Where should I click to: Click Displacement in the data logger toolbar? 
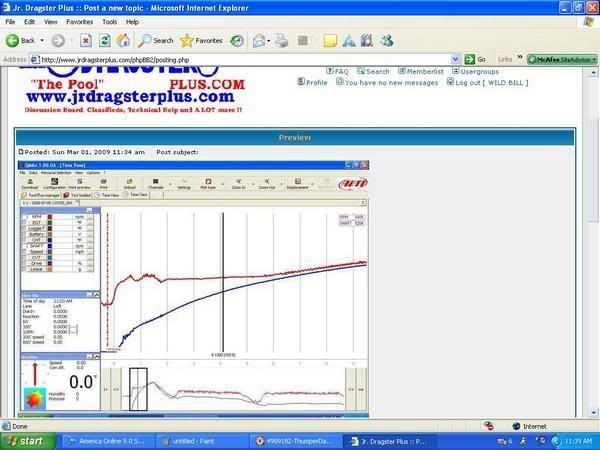[x=297, y=184]
